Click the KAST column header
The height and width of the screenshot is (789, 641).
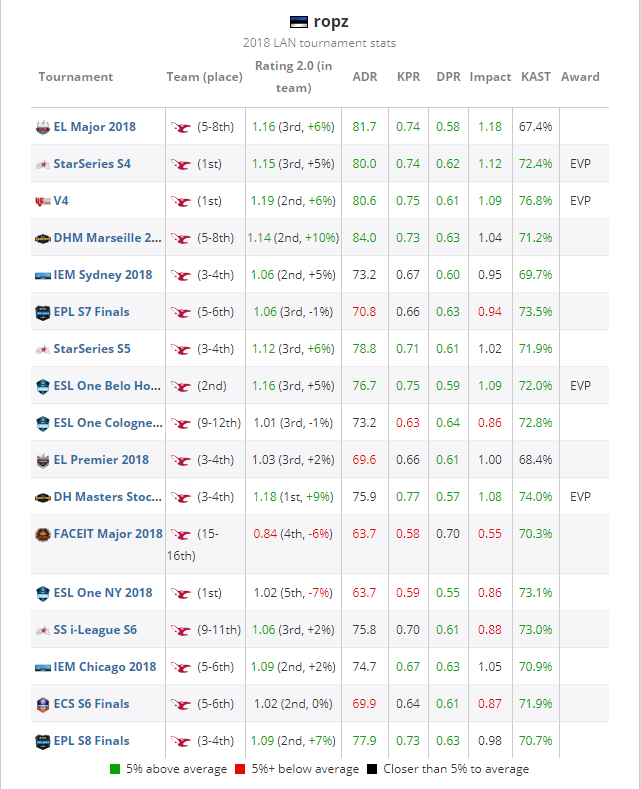pyautogui.click(x=536, y=77)
